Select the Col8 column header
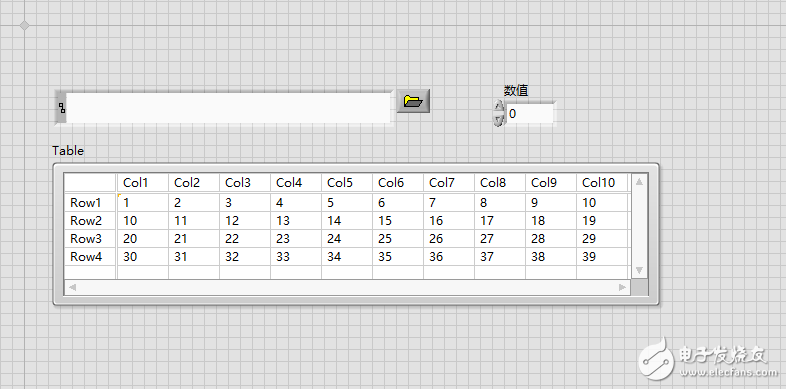This screenshot has width=786, height=389. pos(500,183)
